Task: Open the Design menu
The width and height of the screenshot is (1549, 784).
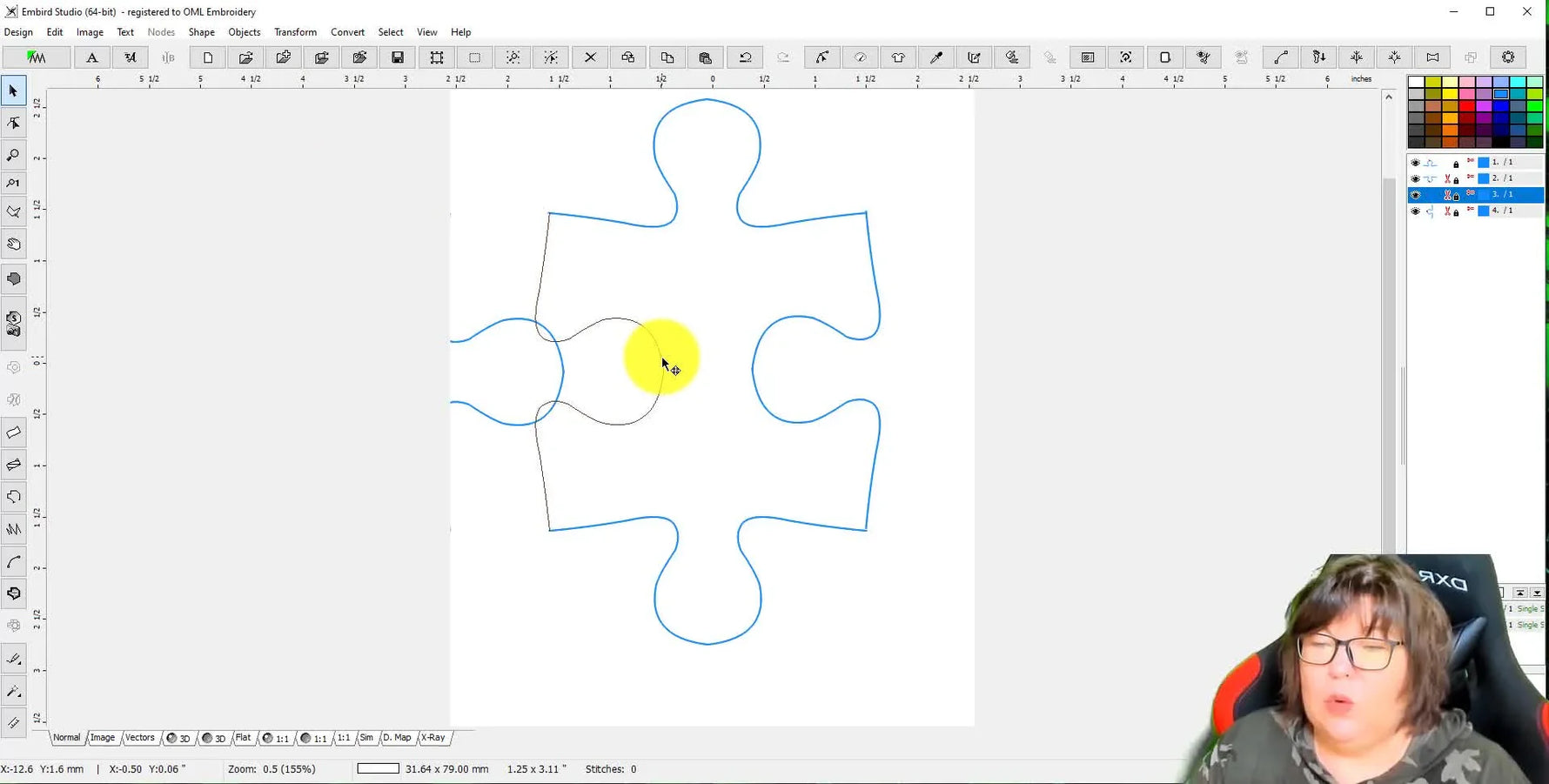Action: [18, 32]
